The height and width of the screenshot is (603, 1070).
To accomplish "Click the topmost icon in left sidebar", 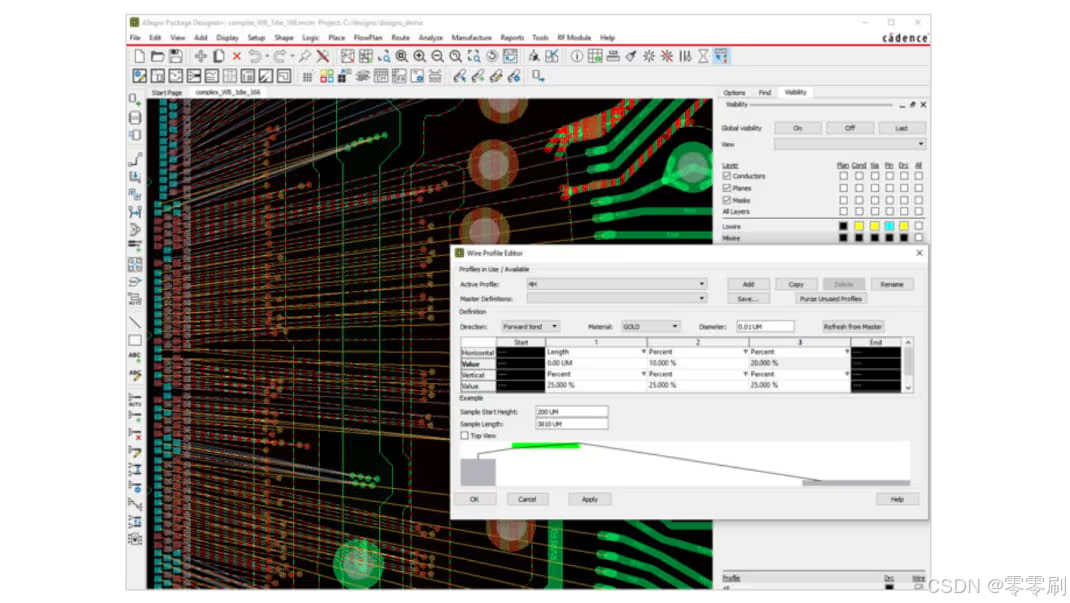I will [135, 100].
